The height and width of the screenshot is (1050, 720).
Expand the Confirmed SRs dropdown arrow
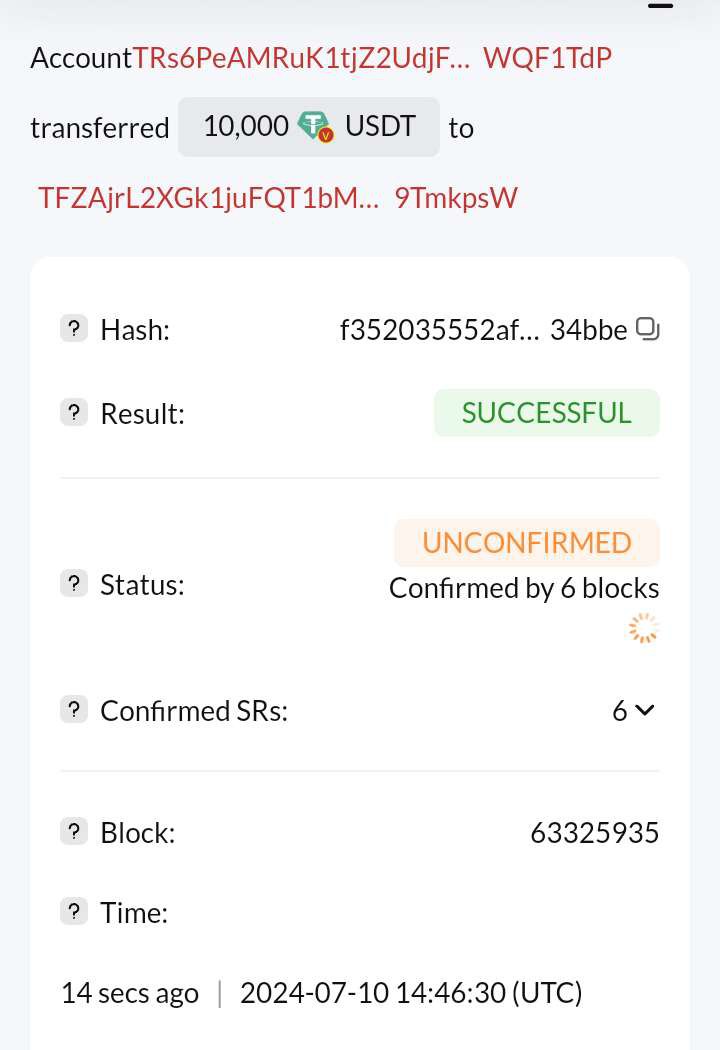click(645, 710)
